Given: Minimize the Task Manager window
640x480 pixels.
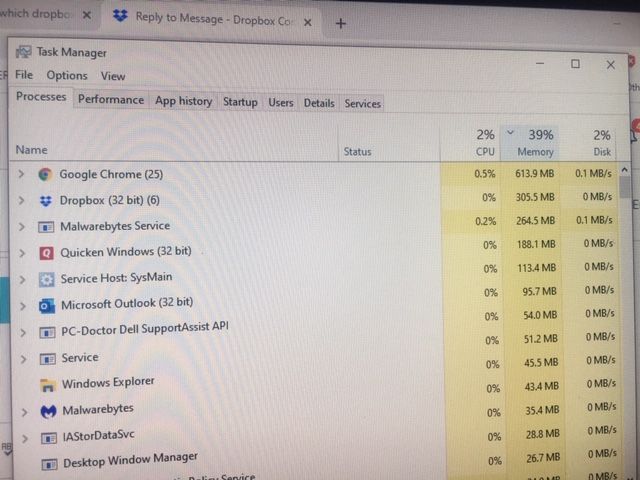Looking at the screenshot, I should (540, 63).
